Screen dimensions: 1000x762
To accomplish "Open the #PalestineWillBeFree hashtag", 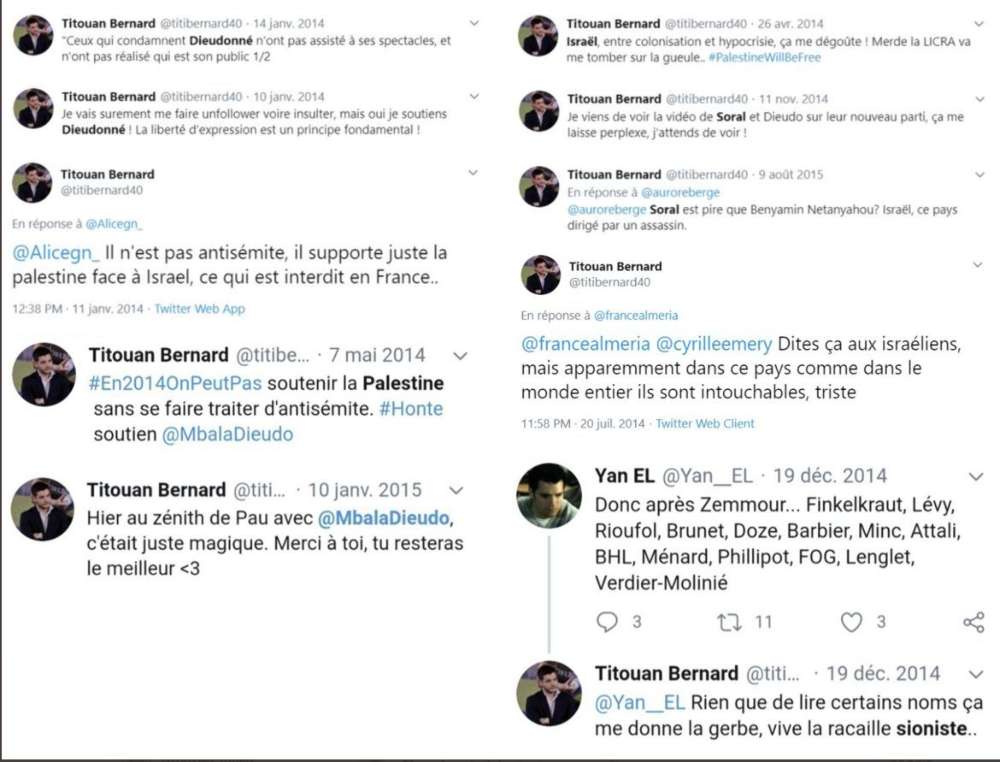I will 765,57.
